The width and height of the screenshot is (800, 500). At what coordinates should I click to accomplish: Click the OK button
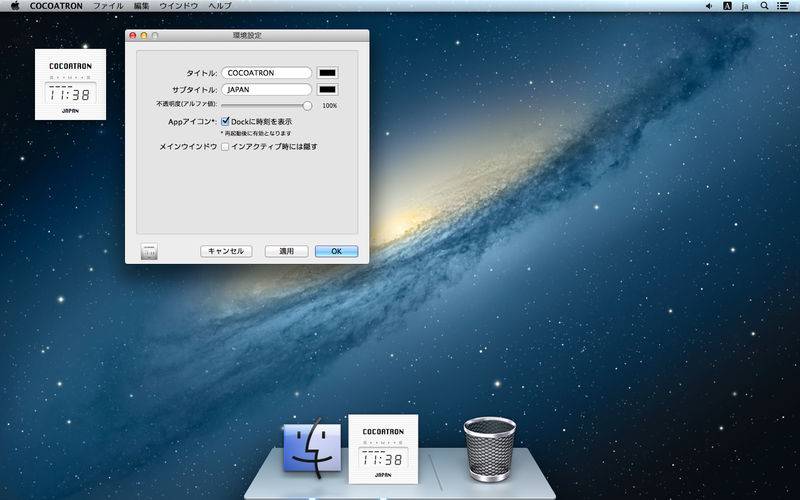coord(336,251)
